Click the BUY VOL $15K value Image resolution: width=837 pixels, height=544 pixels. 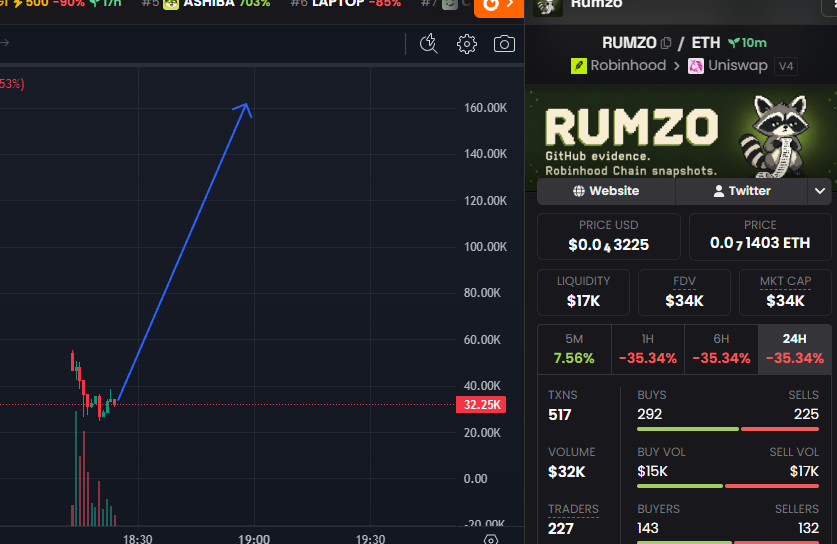click(x=652, y=471)
